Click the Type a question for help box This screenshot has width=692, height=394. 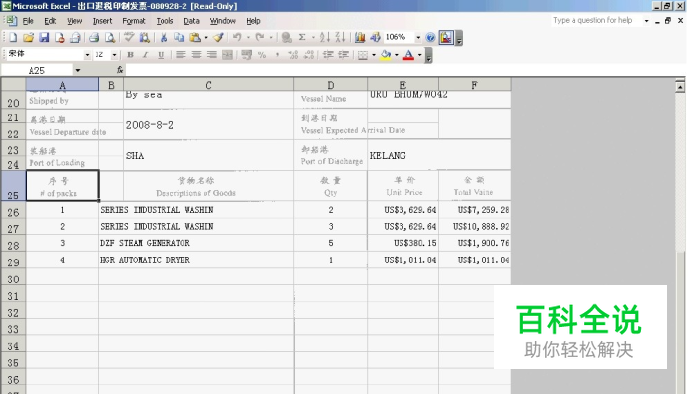[596, 20]
